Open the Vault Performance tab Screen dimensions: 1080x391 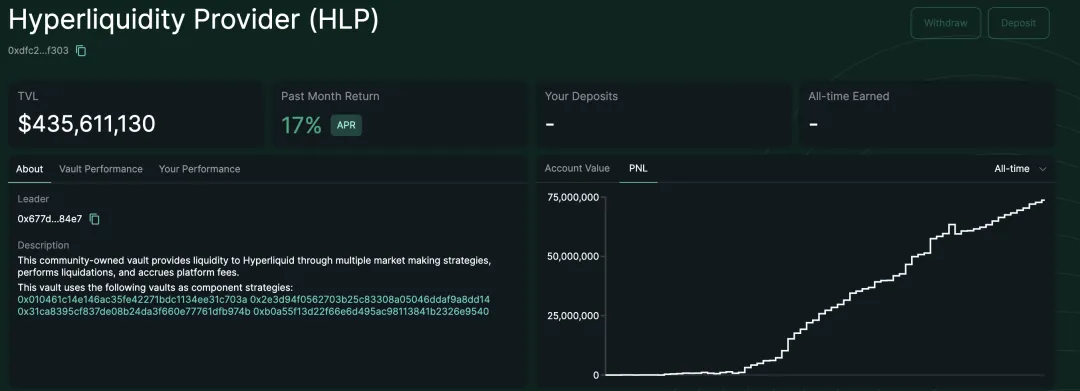101,169
